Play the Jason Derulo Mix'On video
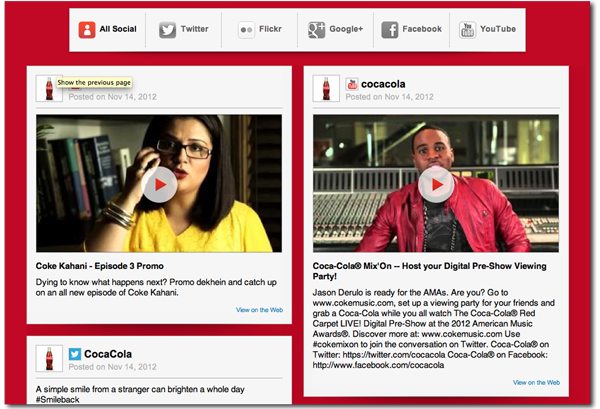 436,185
